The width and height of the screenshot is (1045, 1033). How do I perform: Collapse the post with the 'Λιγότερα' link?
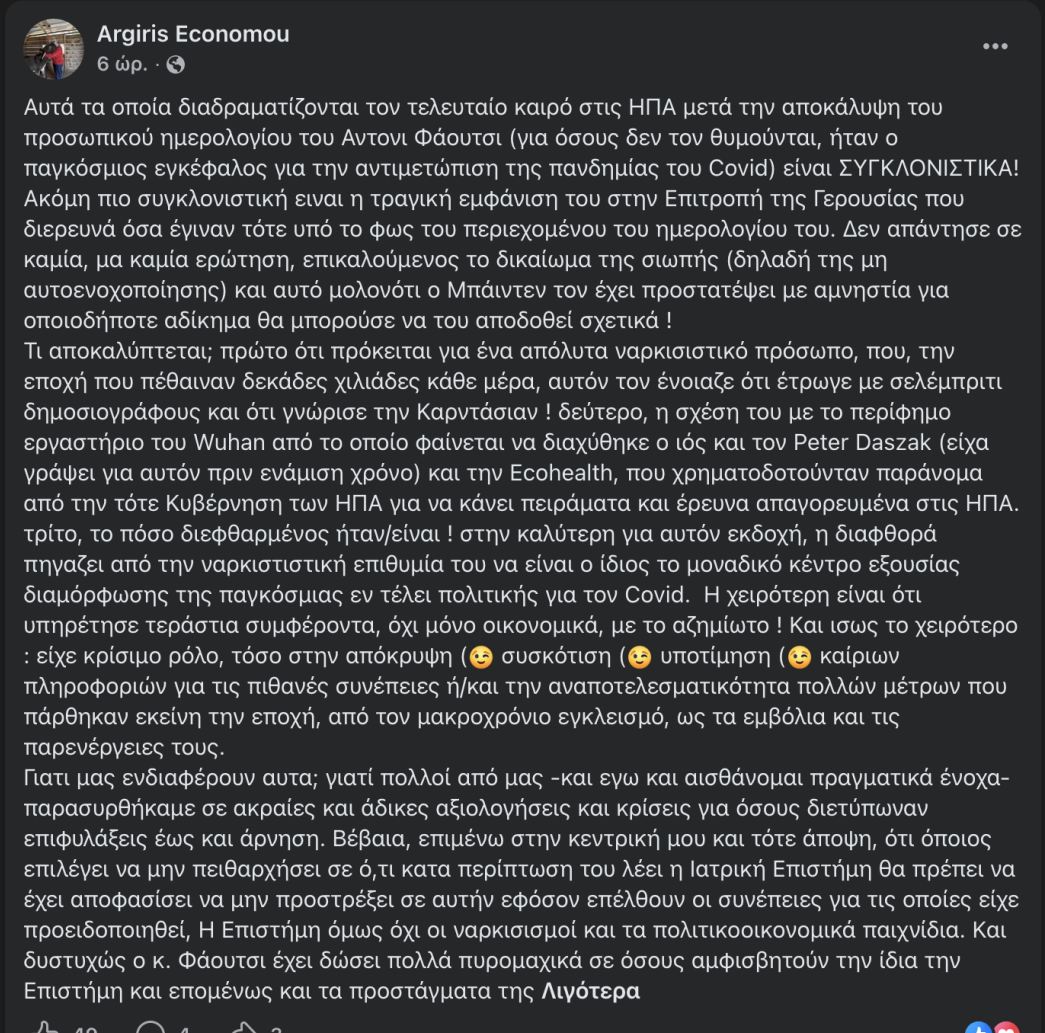click(x=590, y=991)
